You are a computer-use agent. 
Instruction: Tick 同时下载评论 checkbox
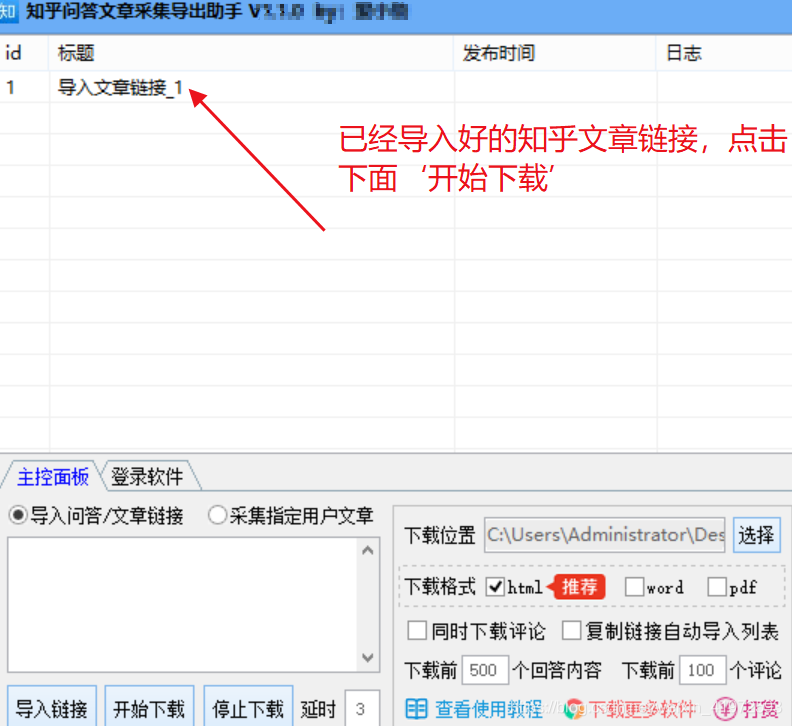(x=417, y=631)
